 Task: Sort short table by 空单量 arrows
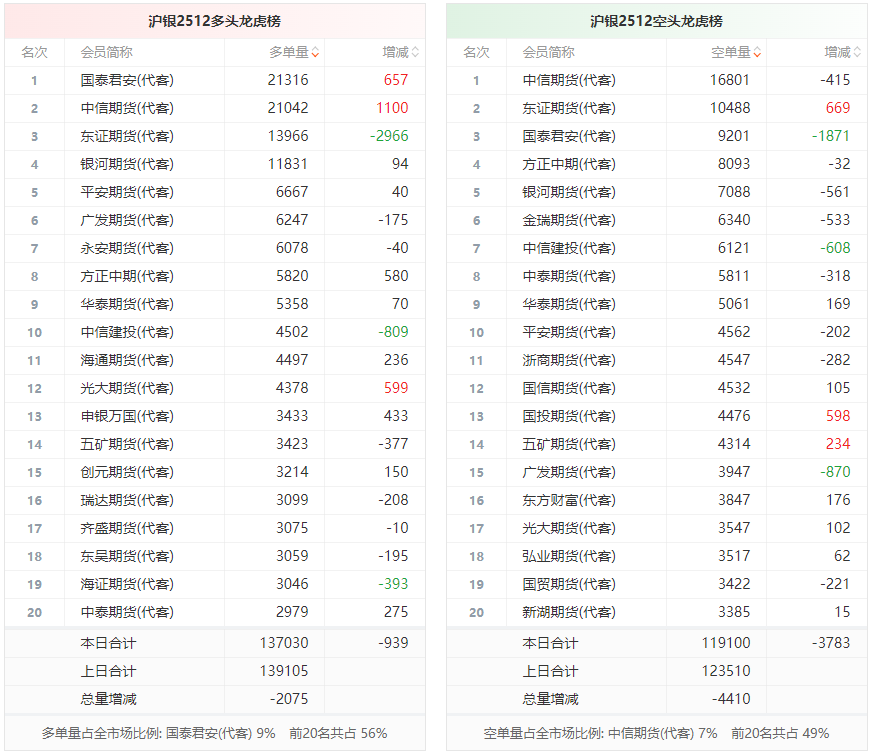(x=757, y=53)
